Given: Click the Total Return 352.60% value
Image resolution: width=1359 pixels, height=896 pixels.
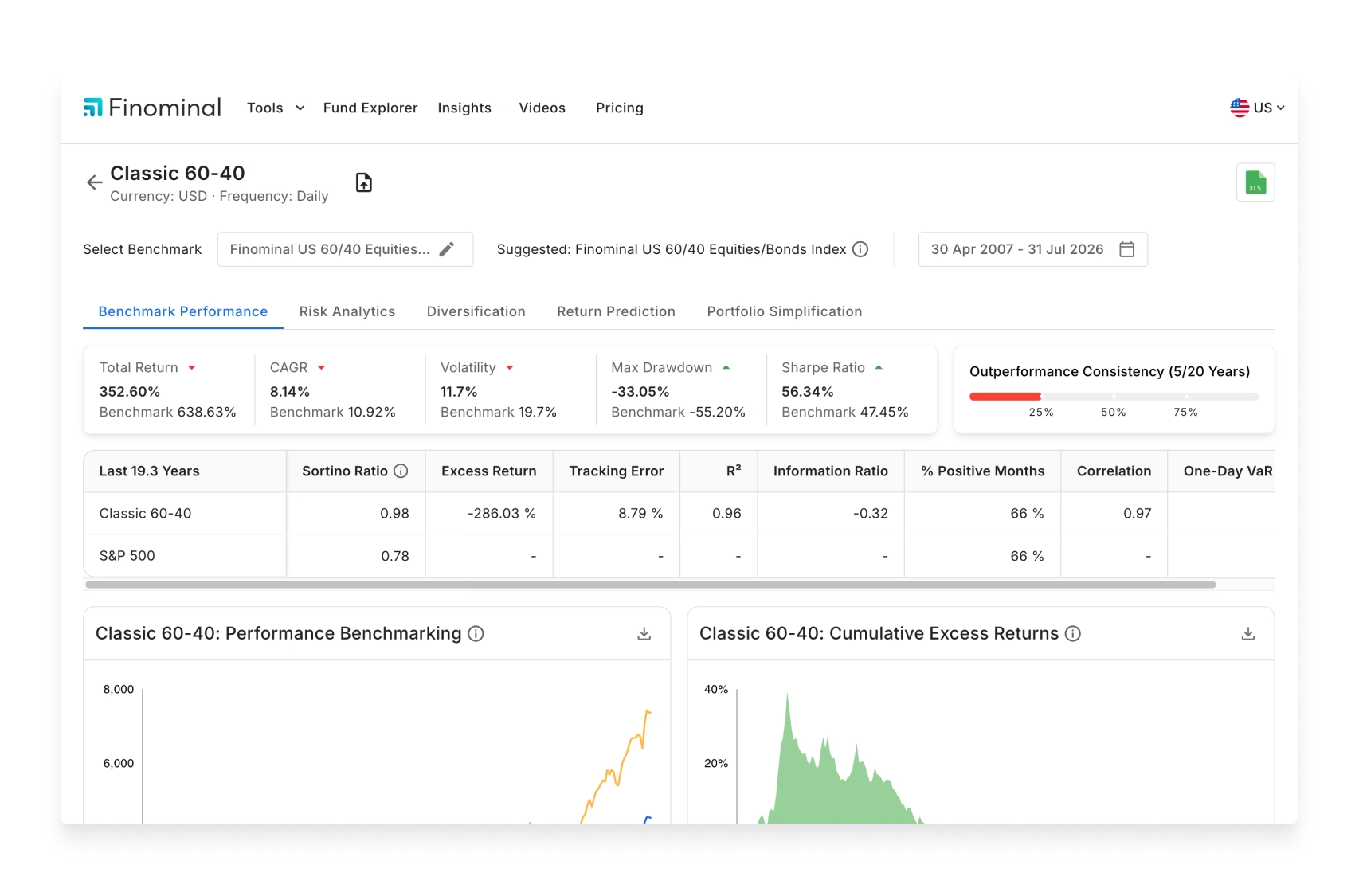Looking at the screenshot, I should coord(130,392).
